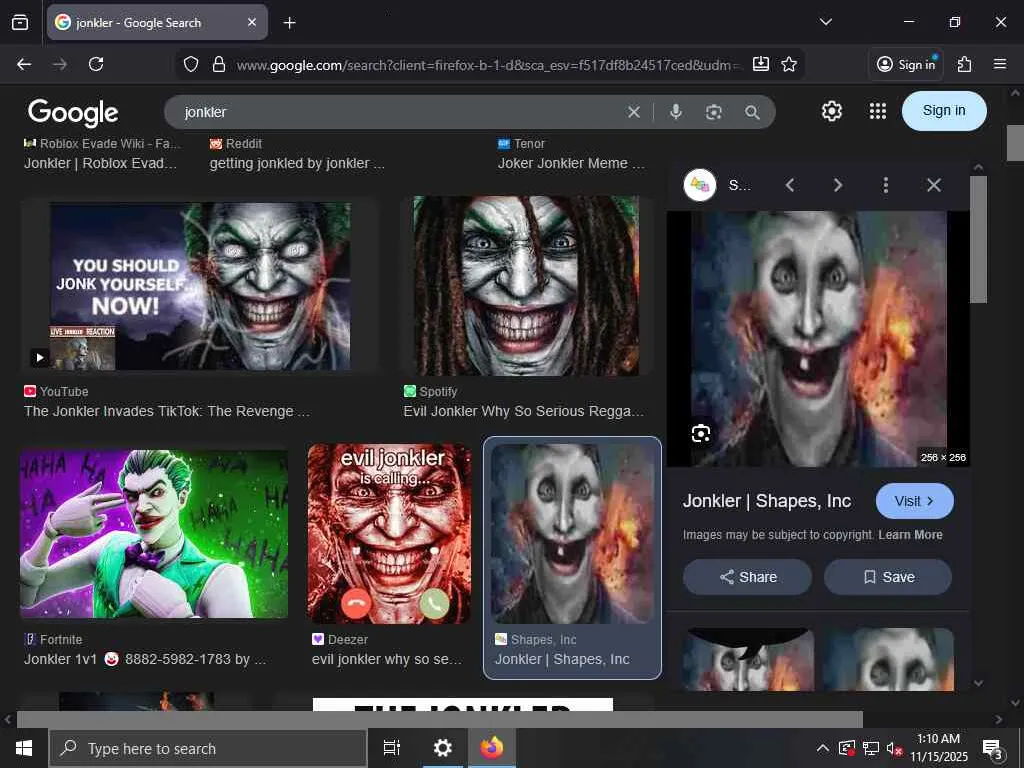Expand the list all tabs dropdown
The image size is (1024, 768).
point(826,22)
